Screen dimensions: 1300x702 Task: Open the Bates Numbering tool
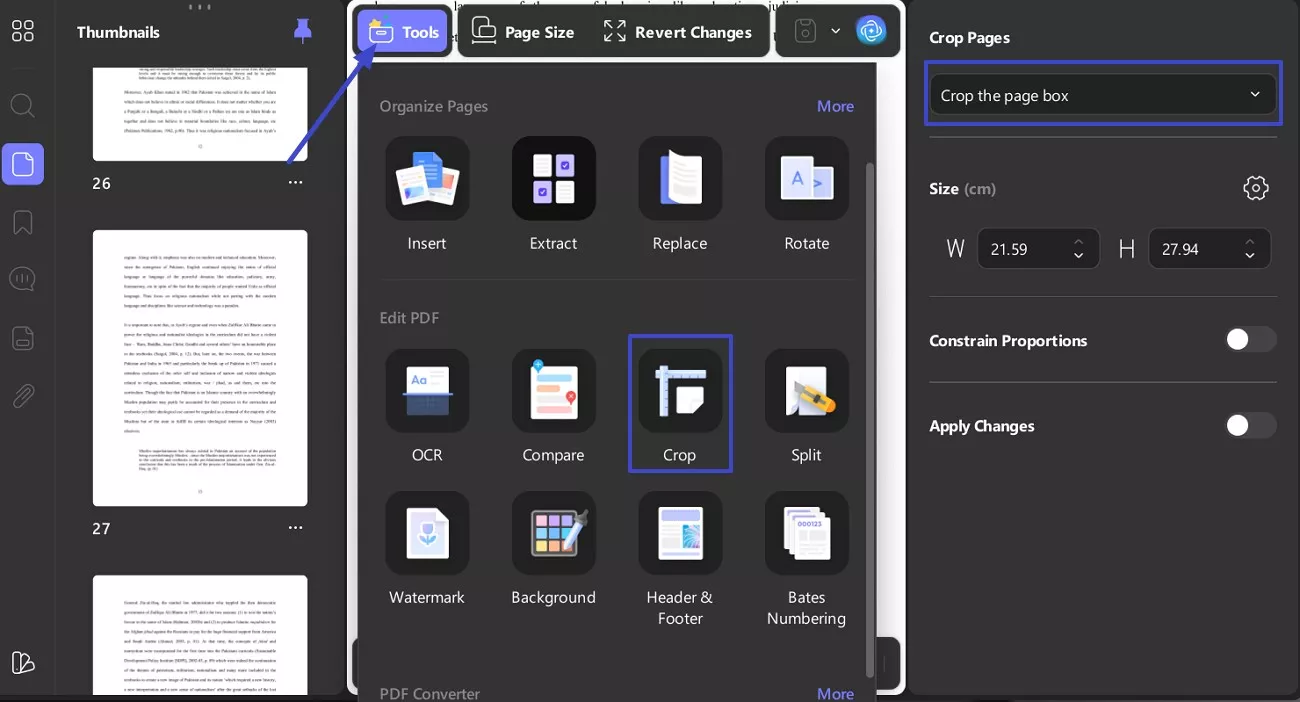coord(806,558)
